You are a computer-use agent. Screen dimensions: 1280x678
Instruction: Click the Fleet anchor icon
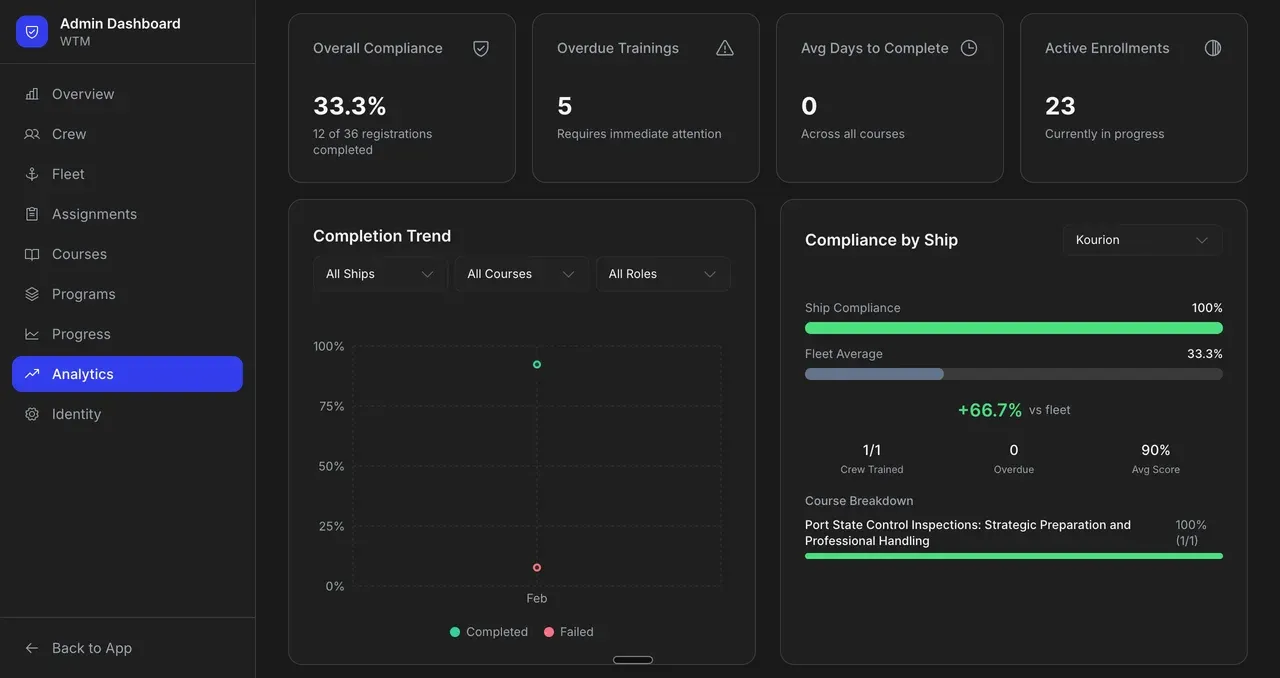tap(31, 173)
